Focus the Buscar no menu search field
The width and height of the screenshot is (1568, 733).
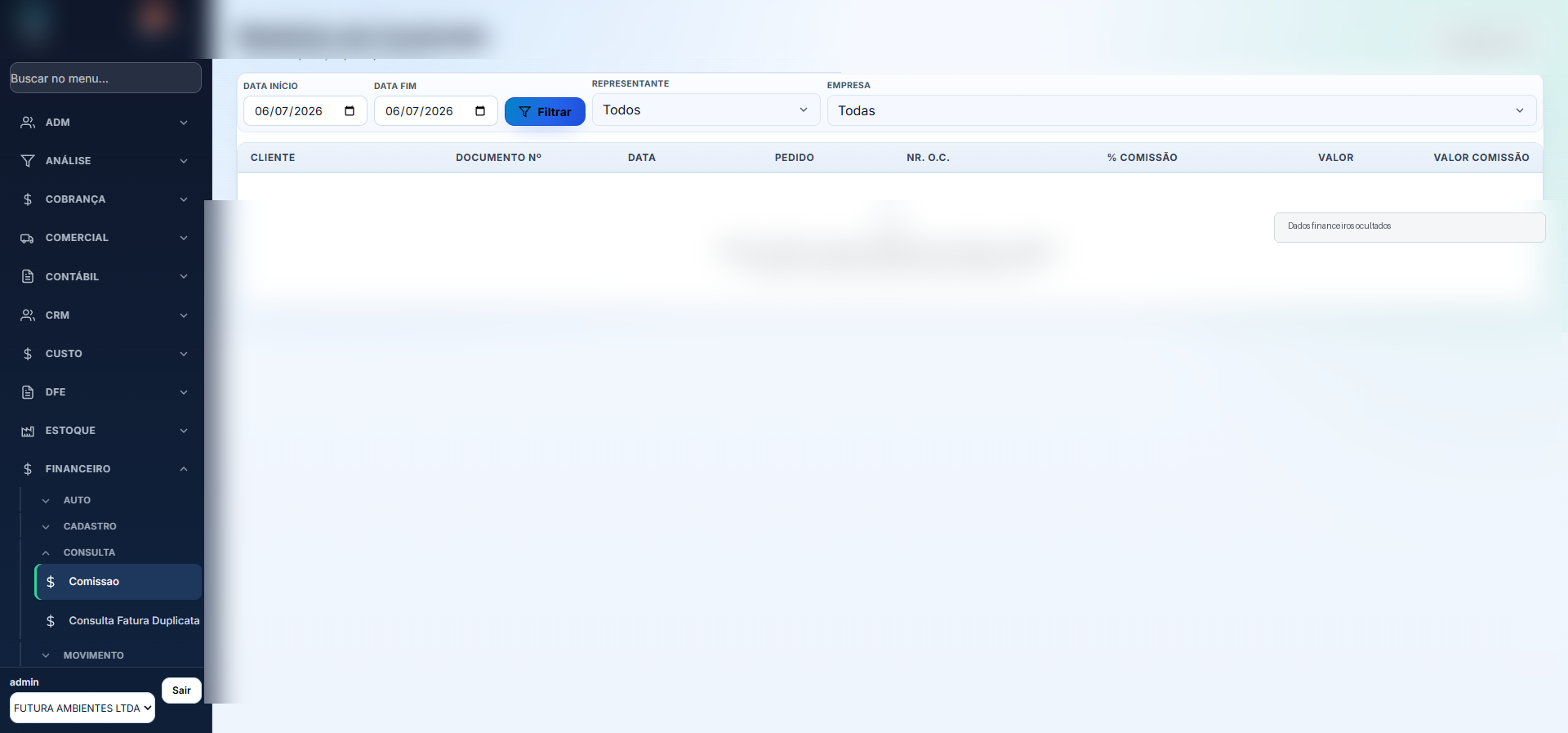pyautogui.click(x=105, y=78)
